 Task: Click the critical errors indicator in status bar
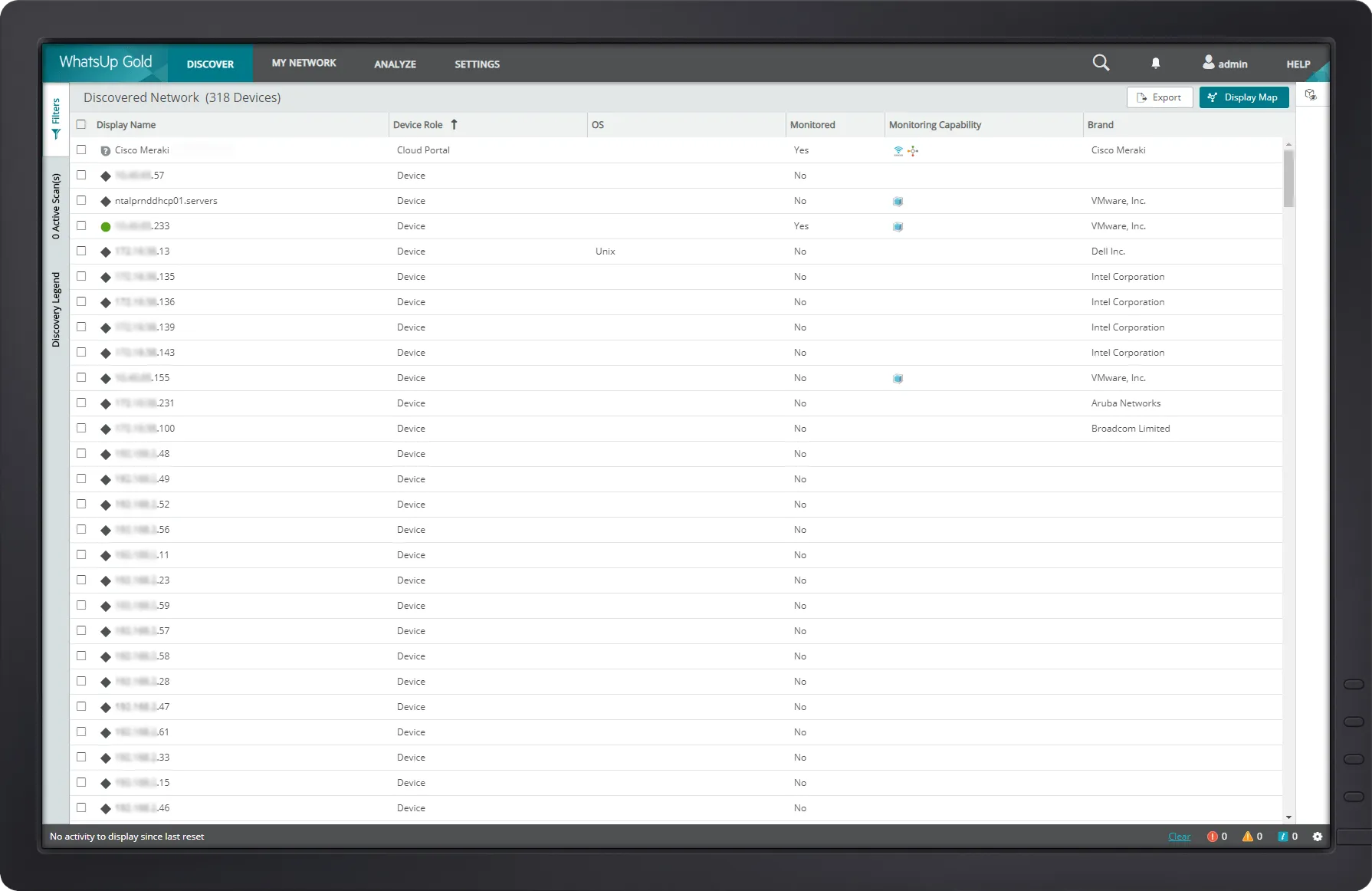(x=1212, y=837)
